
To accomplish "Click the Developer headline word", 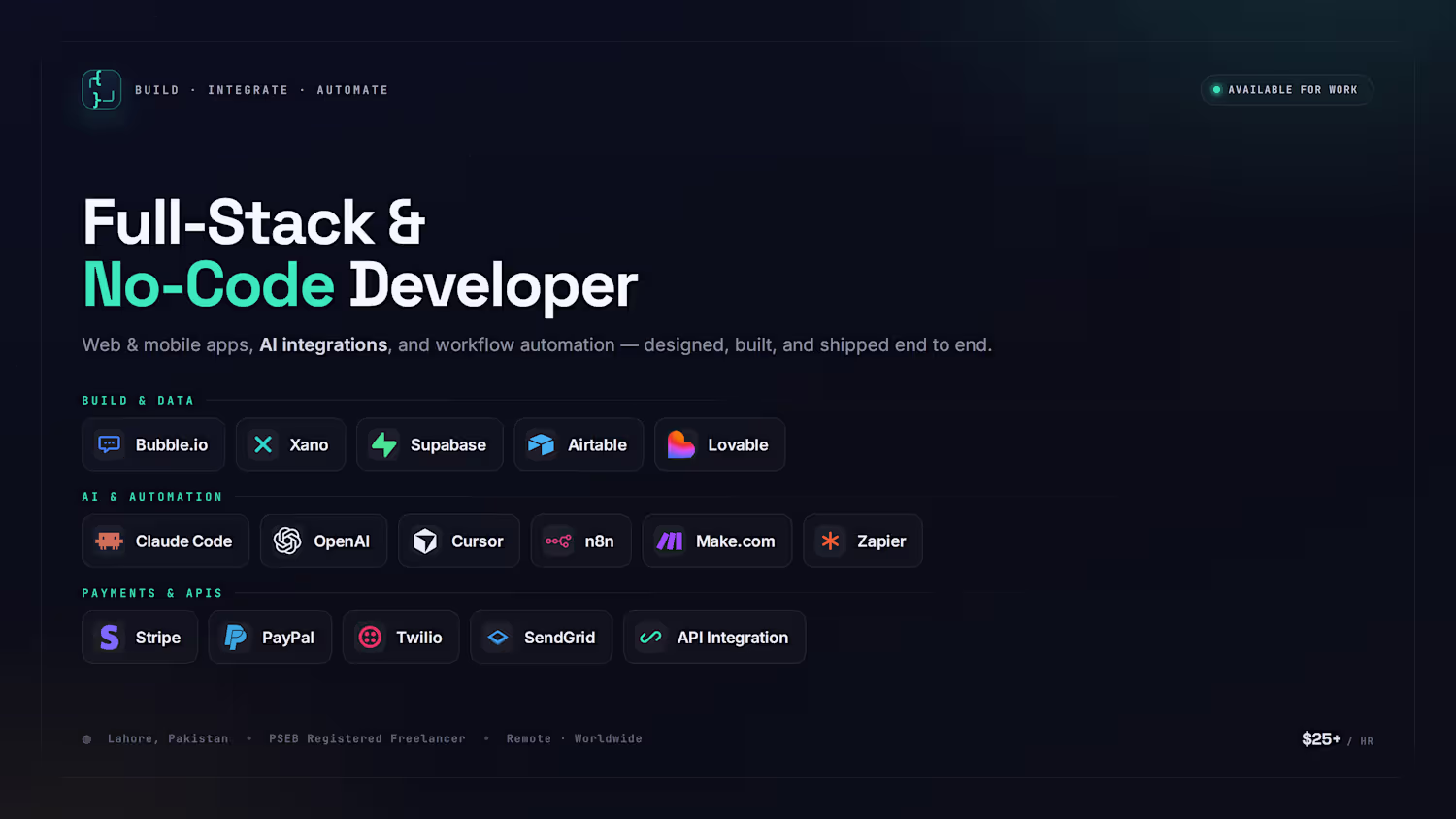I will point(493,287).
